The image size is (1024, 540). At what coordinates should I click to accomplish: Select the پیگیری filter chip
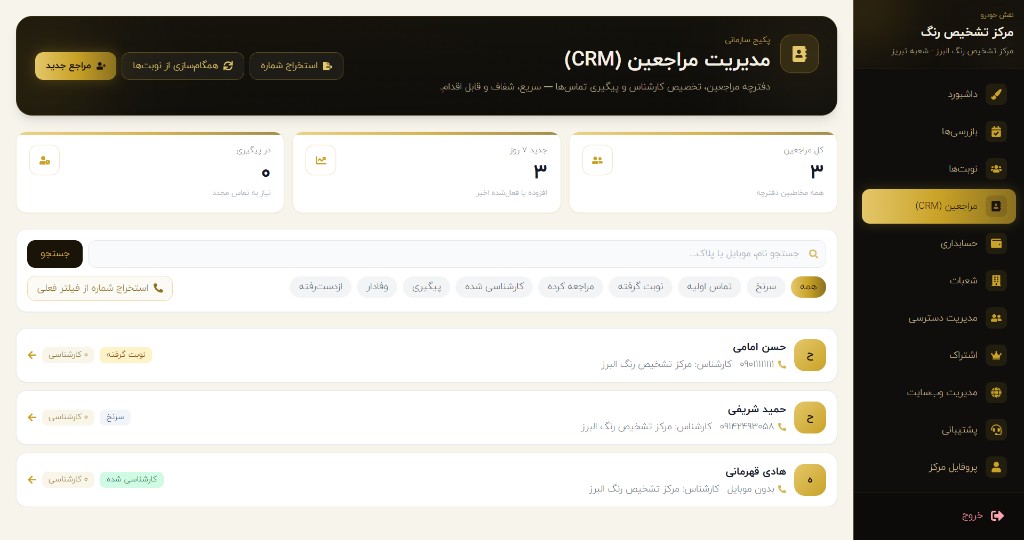point(426,287)
